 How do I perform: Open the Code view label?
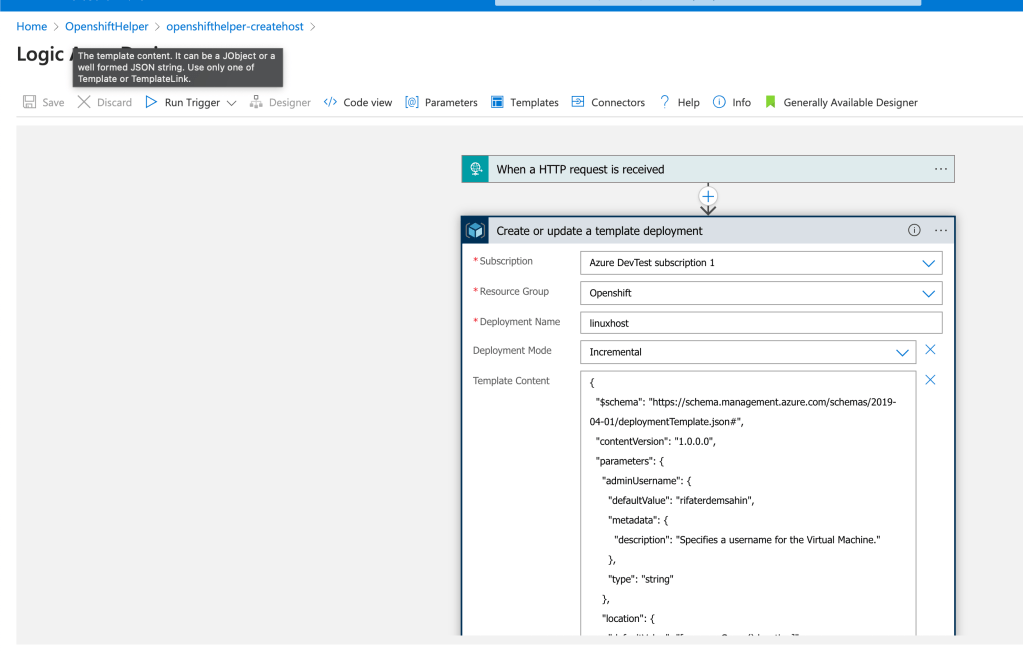(367, 102)
